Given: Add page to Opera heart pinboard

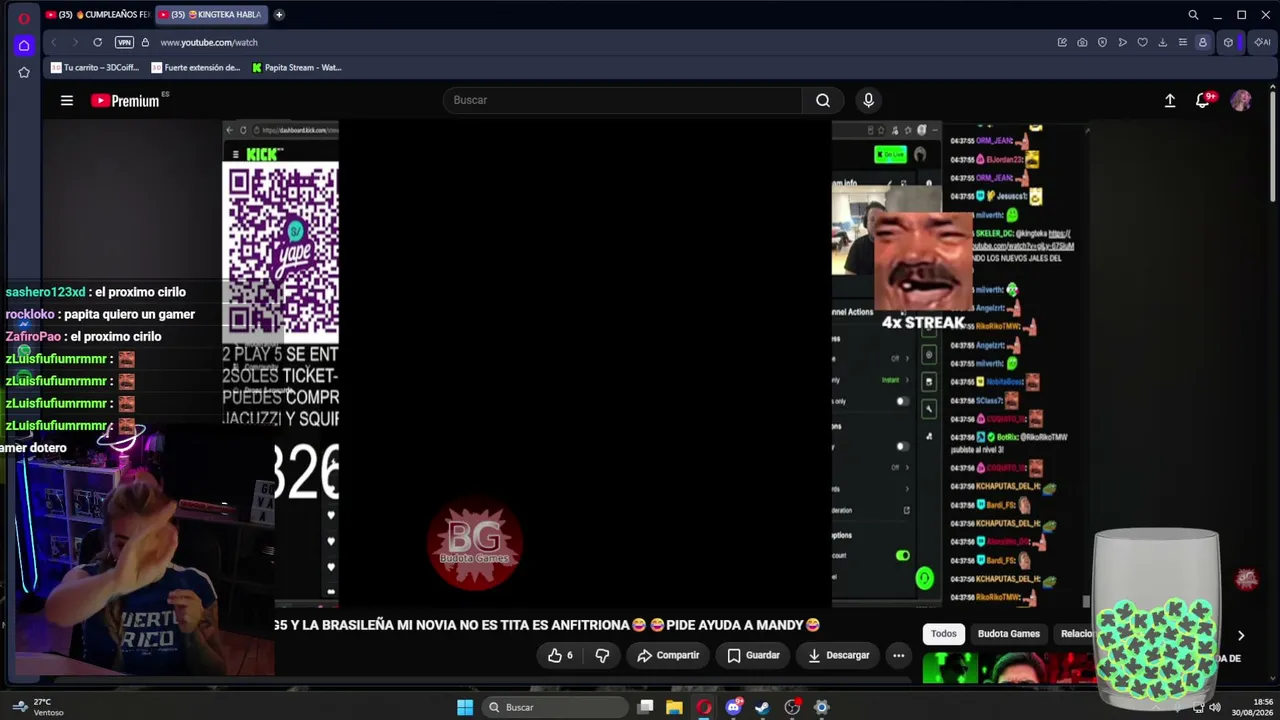Looking at the screenshot, I should tap(1142, 42).
